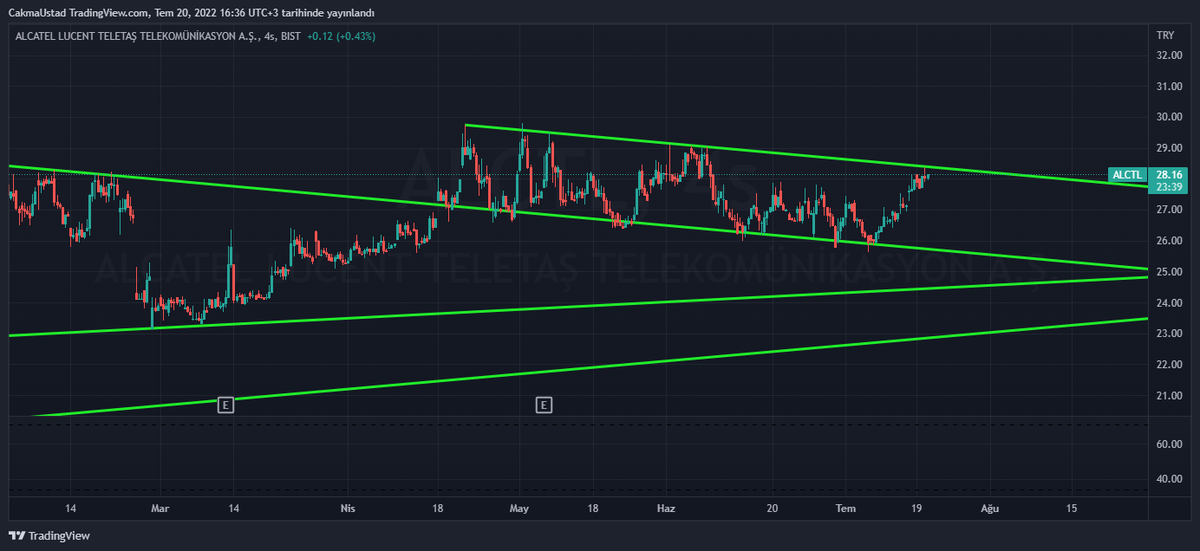This screenshot has width=1200, height=551.
Task: Click the 24.00 price axis label
Action: 1168,303
